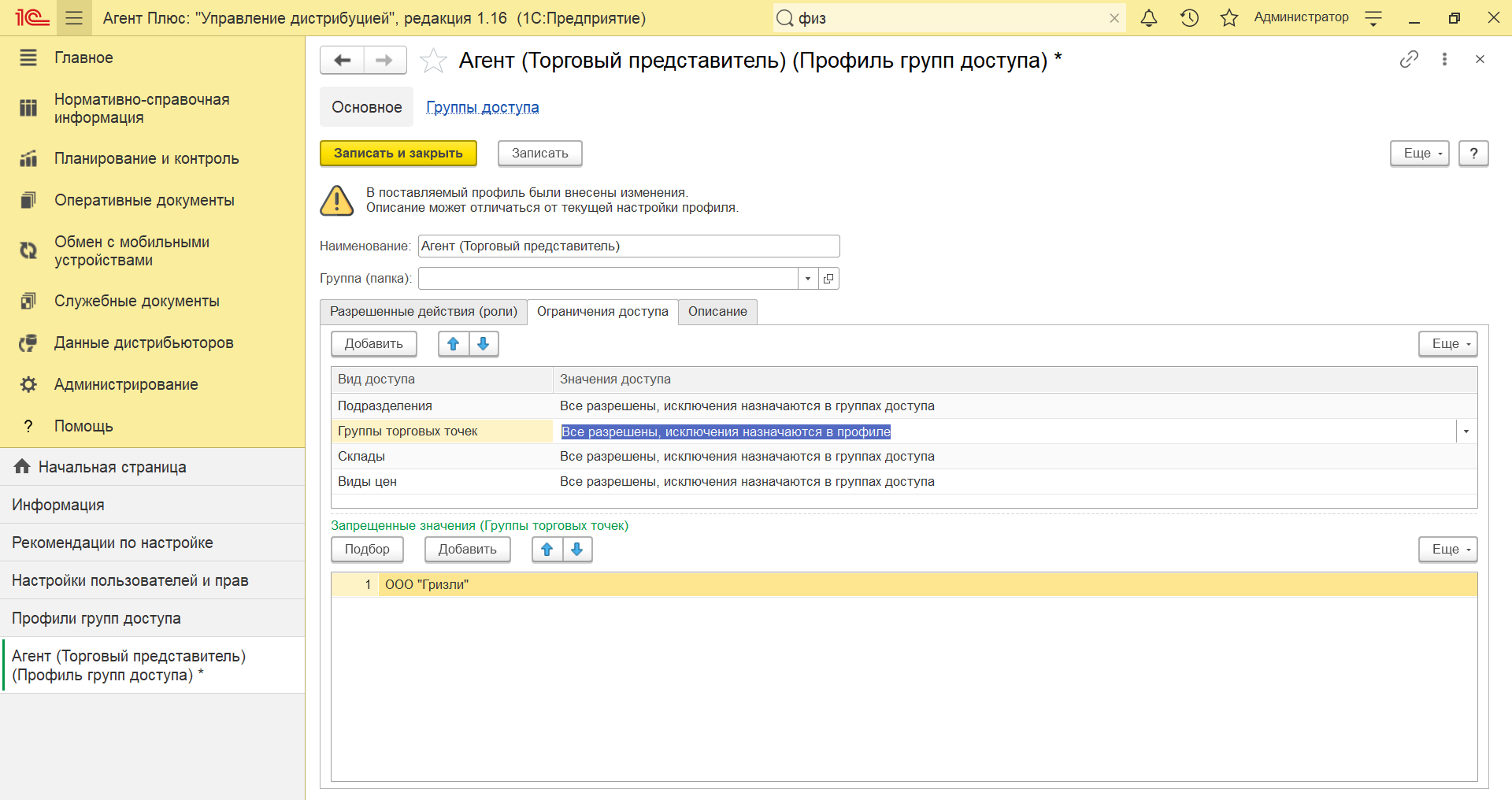1512x800 pixels.
Task: Click the Вид доступа column header
Action: point(442,380)
